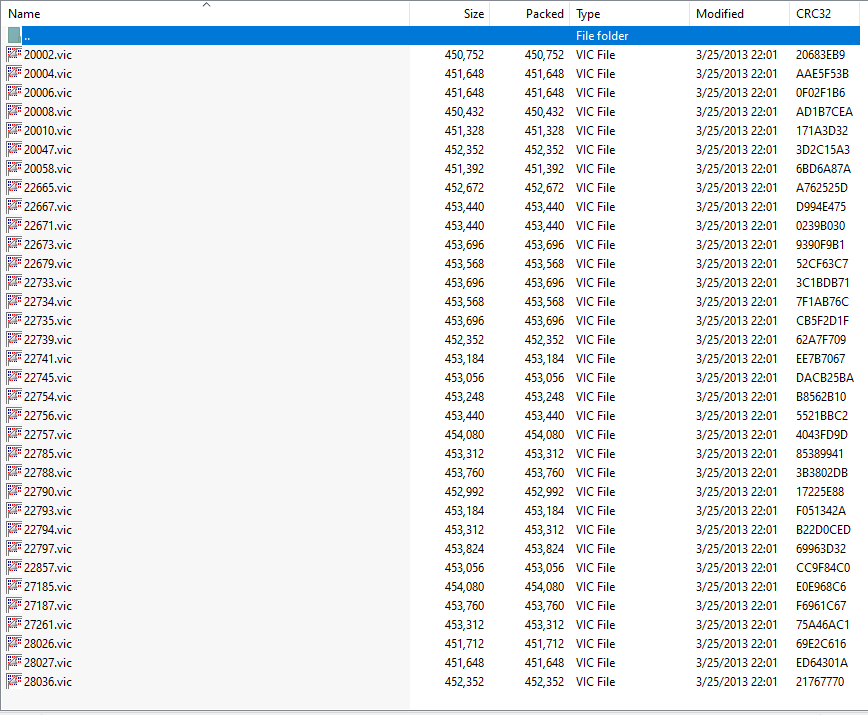Select file name 22797.vic
Image resolution: width=868 pixels, height=715 pixels.
(x=48, y=548)
